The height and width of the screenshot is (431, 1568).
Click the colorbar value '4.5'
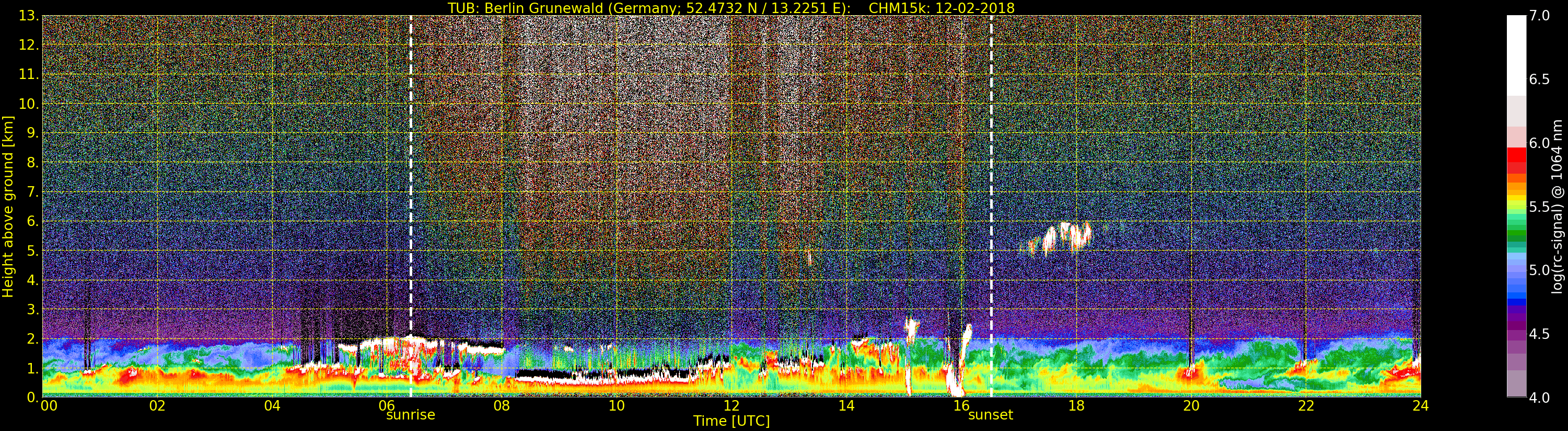[1539, 334]
